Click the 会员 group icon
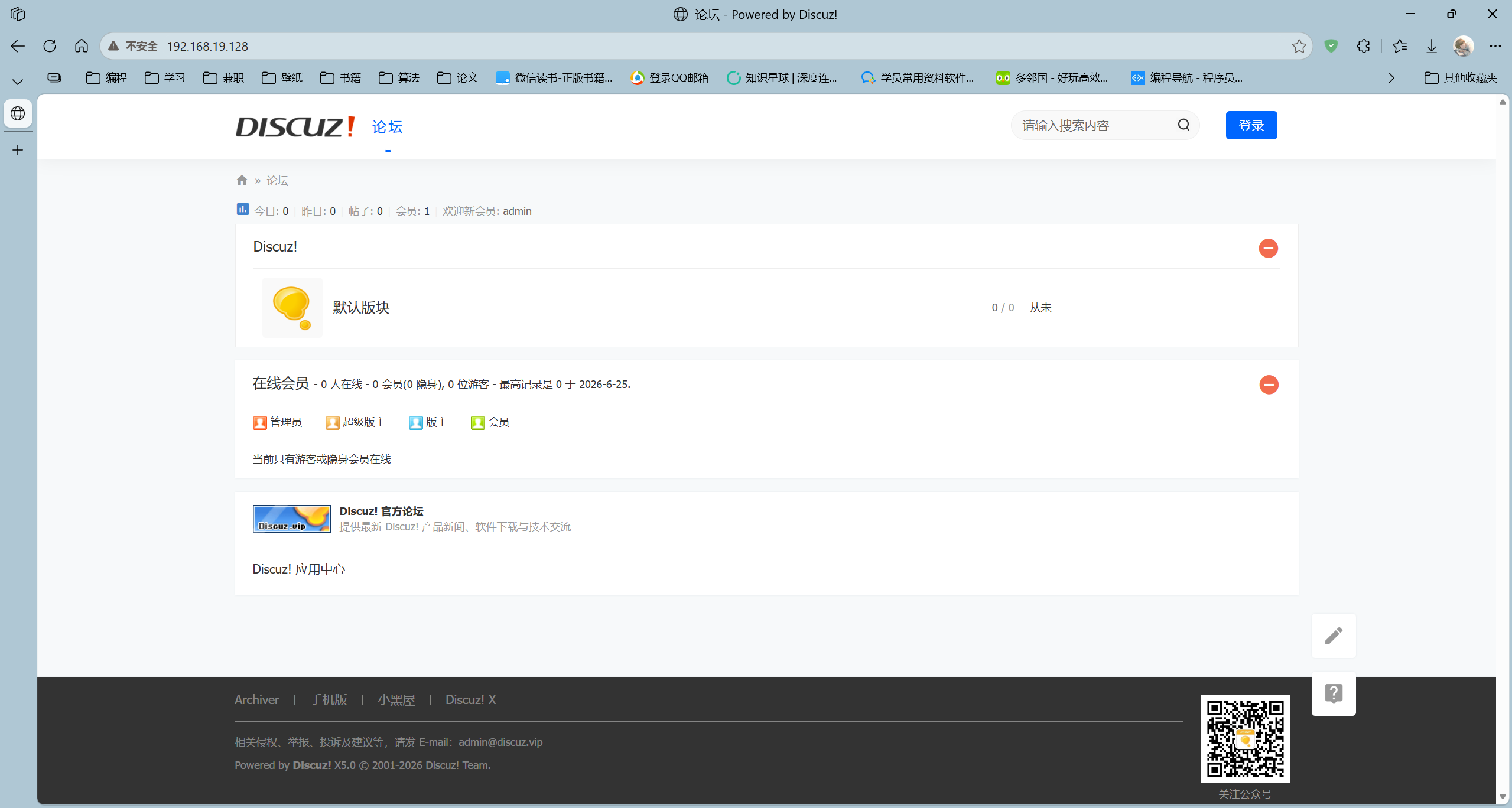Image resolution: width=1512 pixels, height=808 pixels. (x=477, y=422)
